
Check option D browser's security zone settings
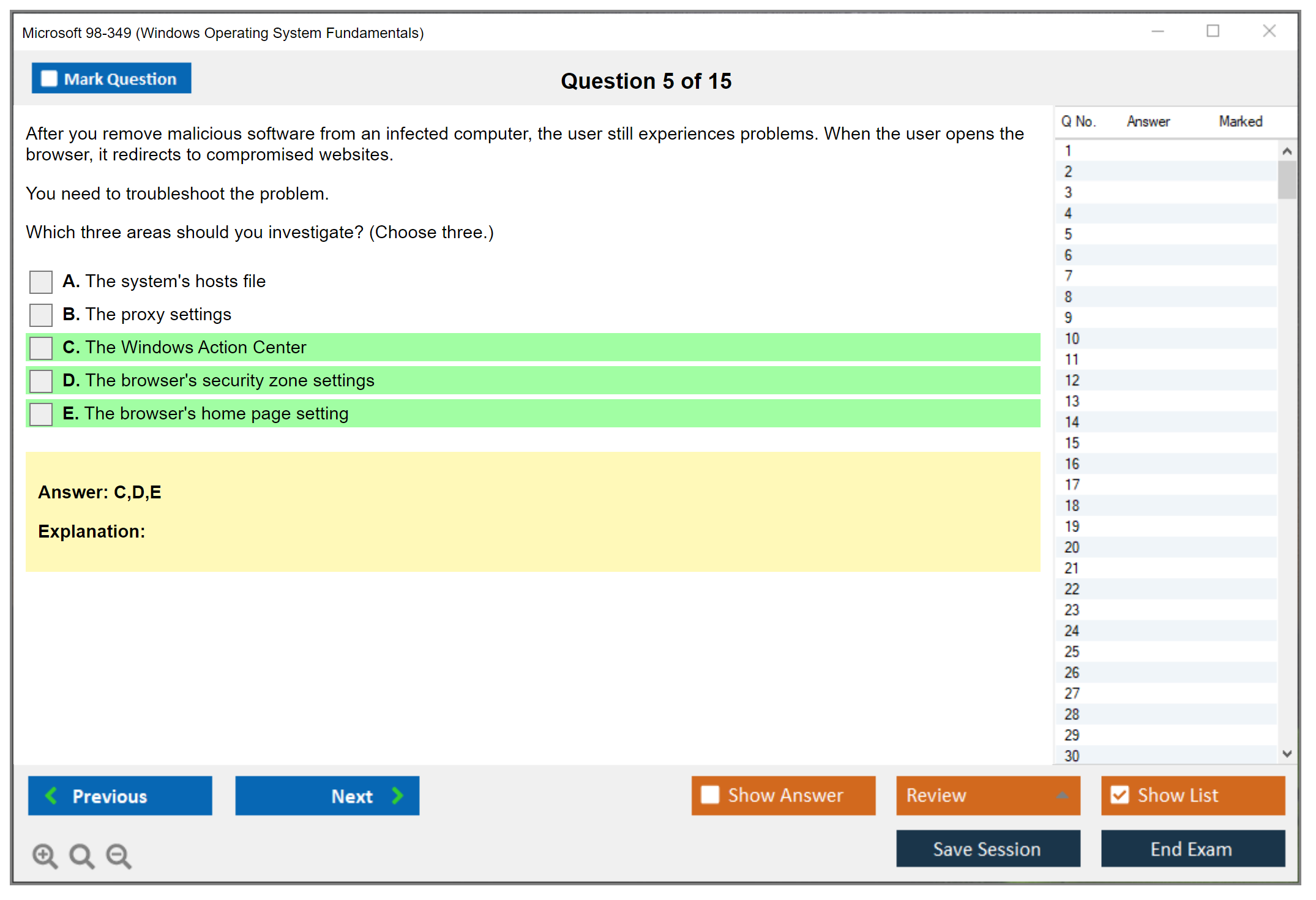coord(41,381)
